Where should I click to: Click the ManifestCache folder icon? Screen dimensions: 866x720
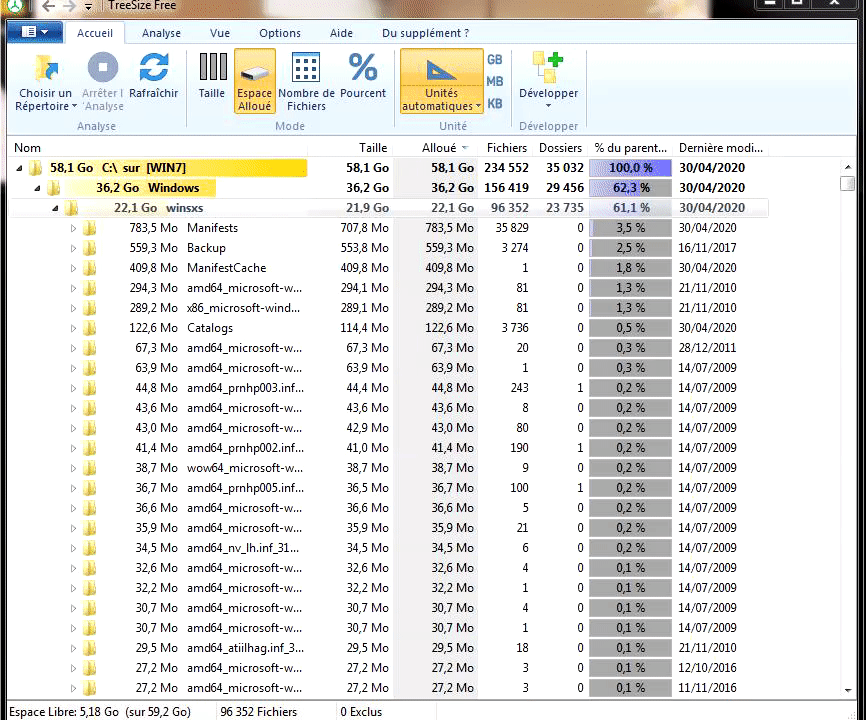coord(89,268)
